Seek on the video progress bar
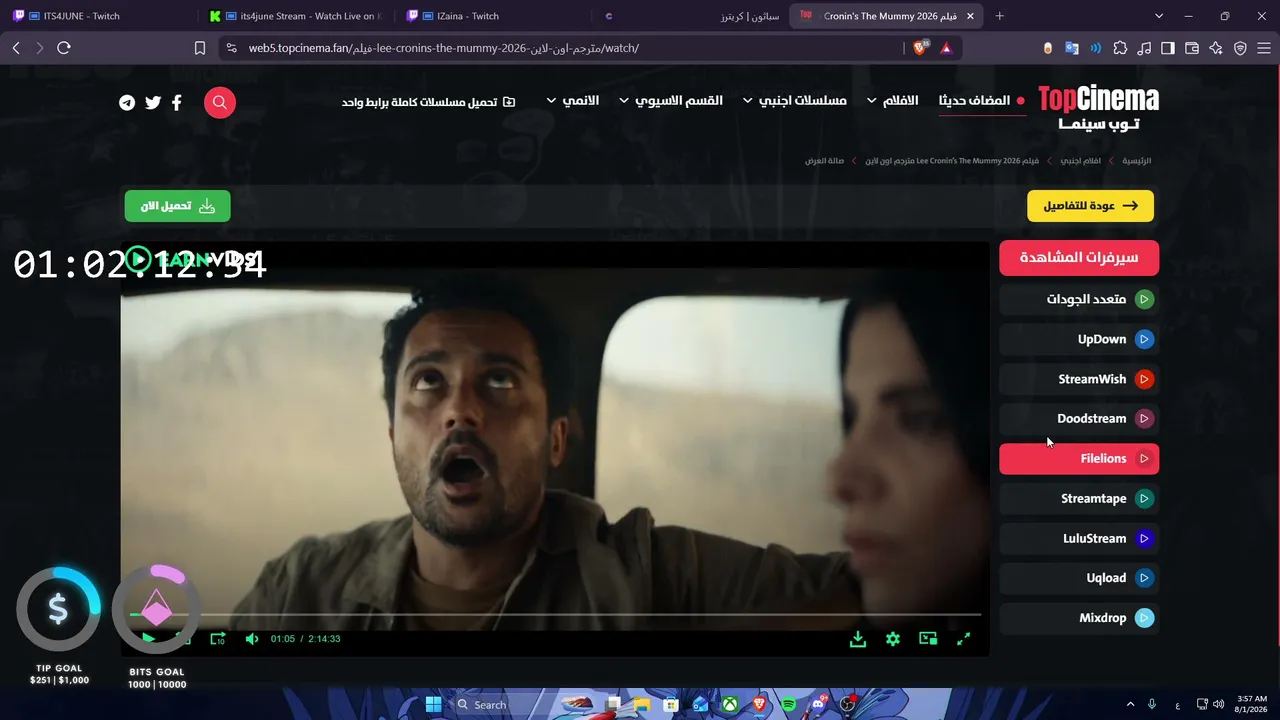Screen dimensions: 1280x720 555,614
